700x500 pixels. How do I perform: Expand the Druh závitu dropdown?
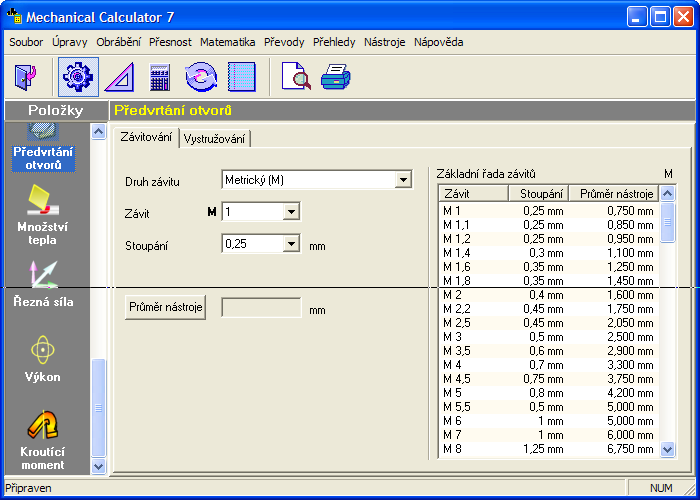(403, 180)
